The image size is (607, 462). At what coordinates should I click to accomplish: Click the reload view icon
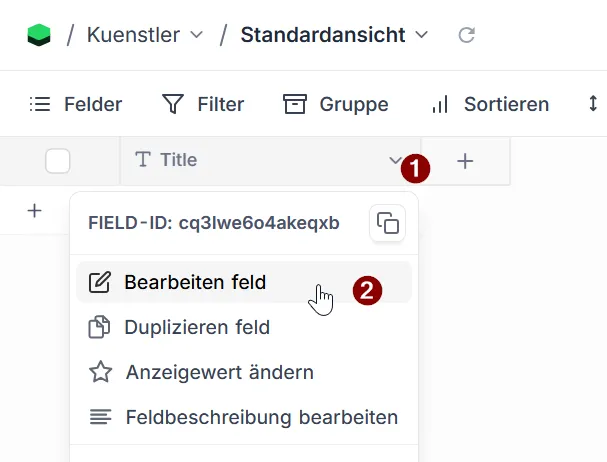click(x=466, y=35)
